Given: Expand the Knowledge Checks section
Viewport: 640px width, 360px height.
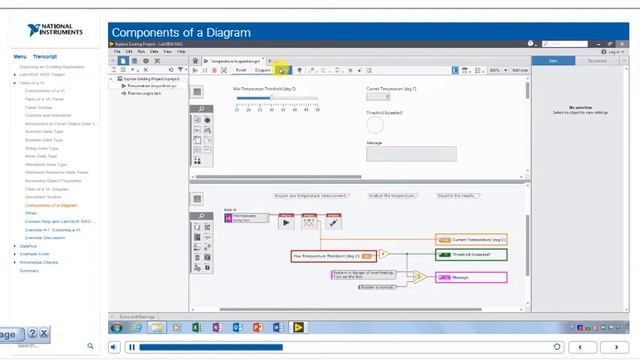Looking at the screenshot, I should tap(15, 262).
